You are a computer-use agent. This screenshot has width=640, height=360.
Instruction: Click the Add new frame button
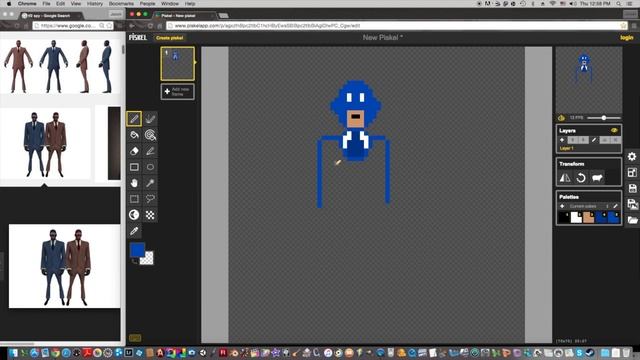click(x=178, y=91)
